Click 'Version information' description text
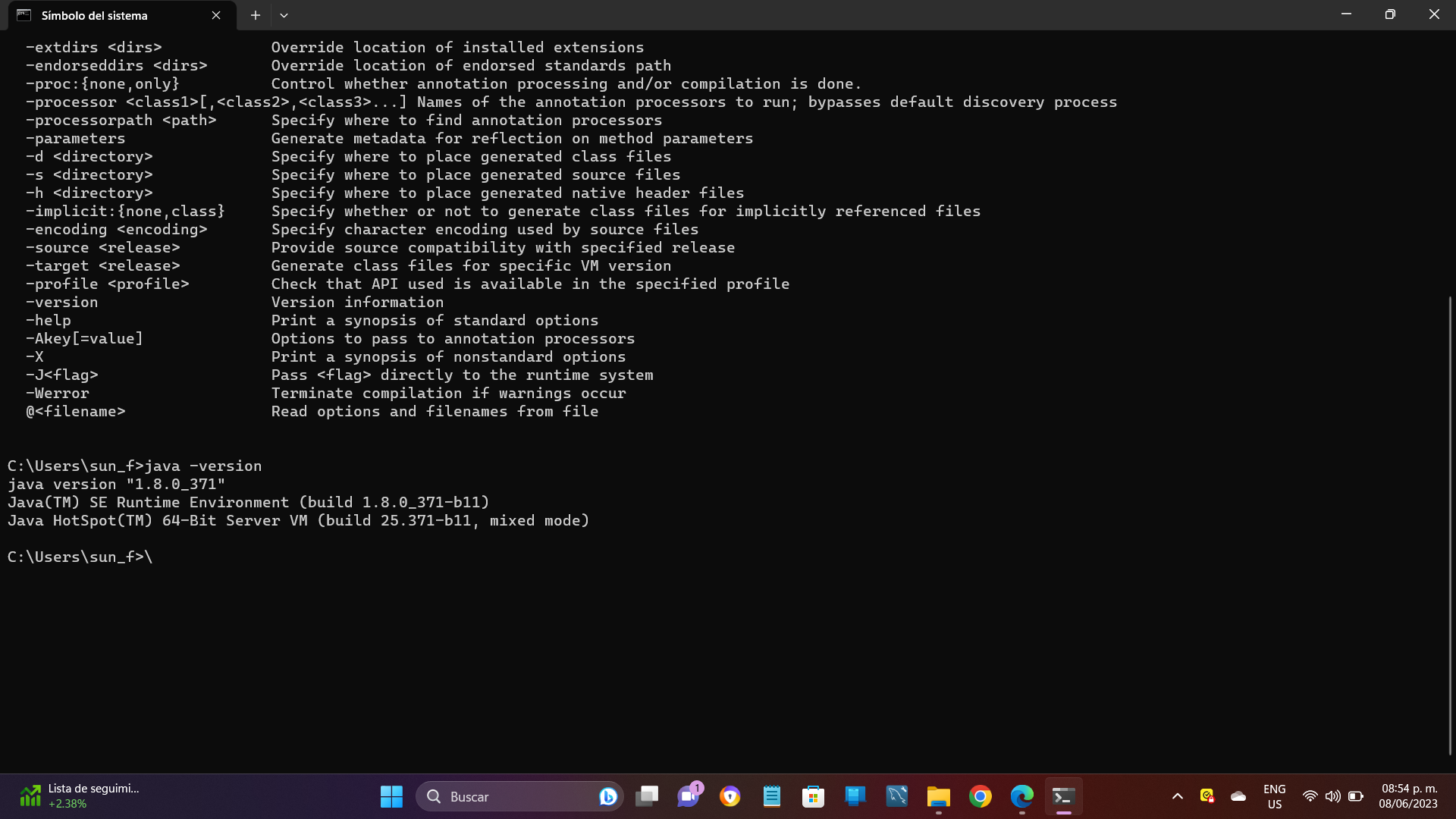Image resolution: width=1456 pixels, height=819 pixels. tap(357, 302)
